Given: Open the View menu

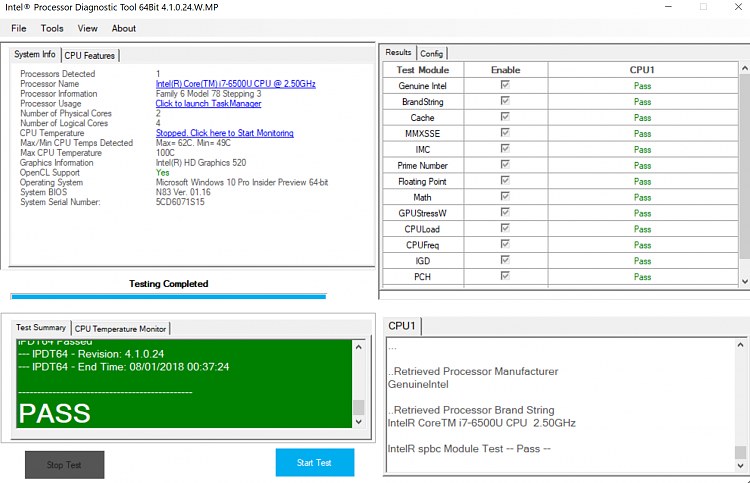Looking at the screenshot, I should click(88, 28).
